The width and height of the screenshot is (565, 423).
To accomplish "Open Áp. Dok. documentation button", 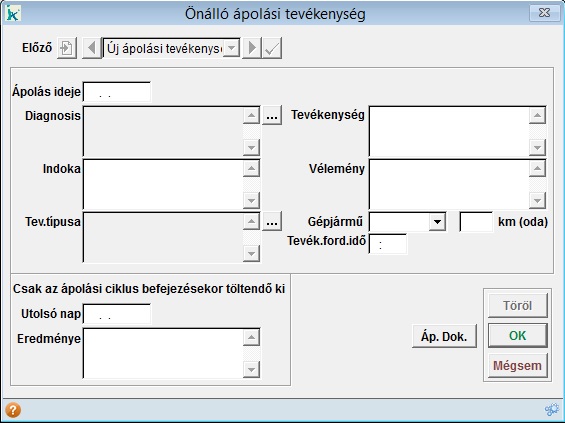I will (x=444, y=336).
